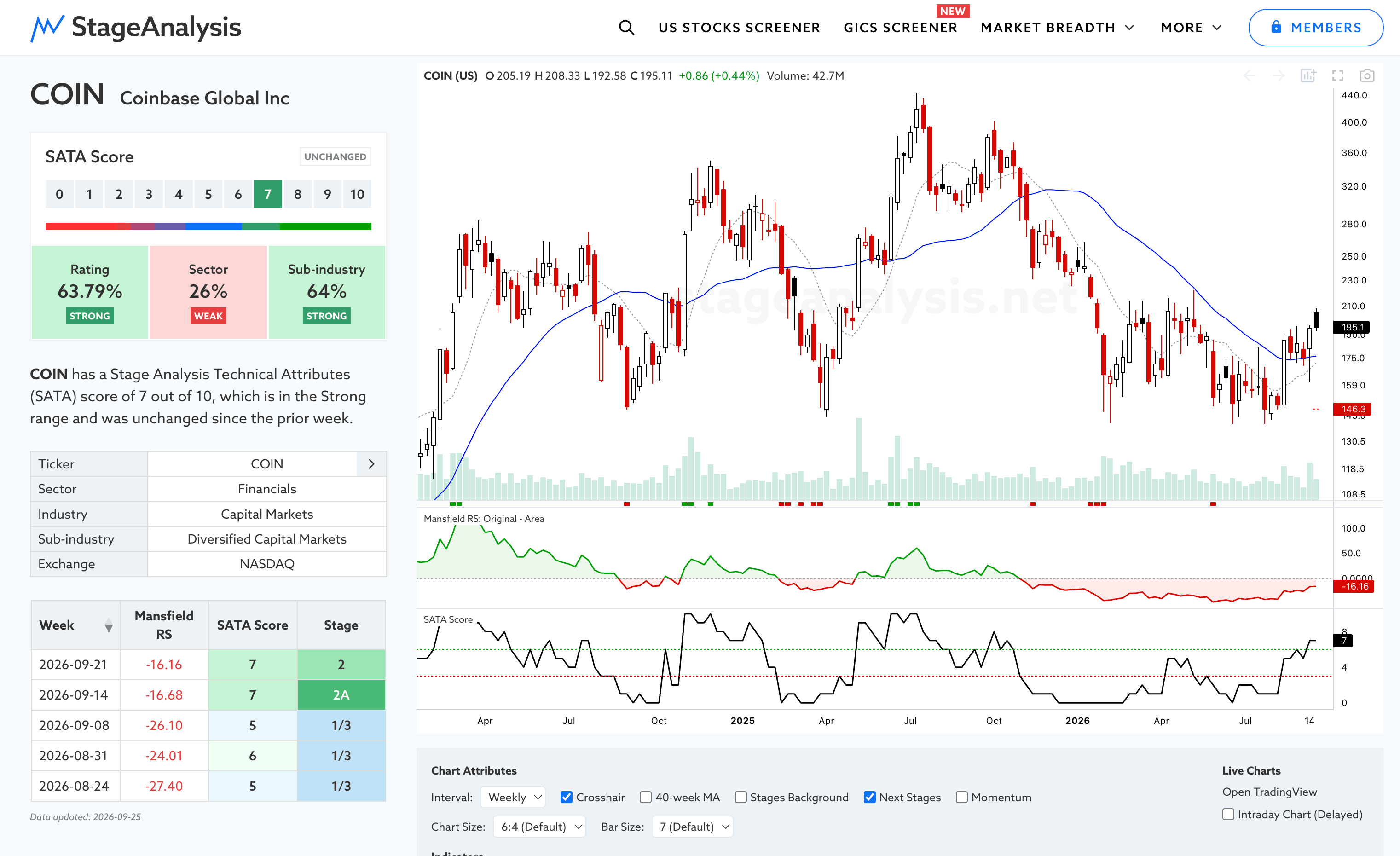The width and height of the screenshot is (1400, 856).
Task: Open the Interval Weekly dropdown
Action: click(513, 797)
